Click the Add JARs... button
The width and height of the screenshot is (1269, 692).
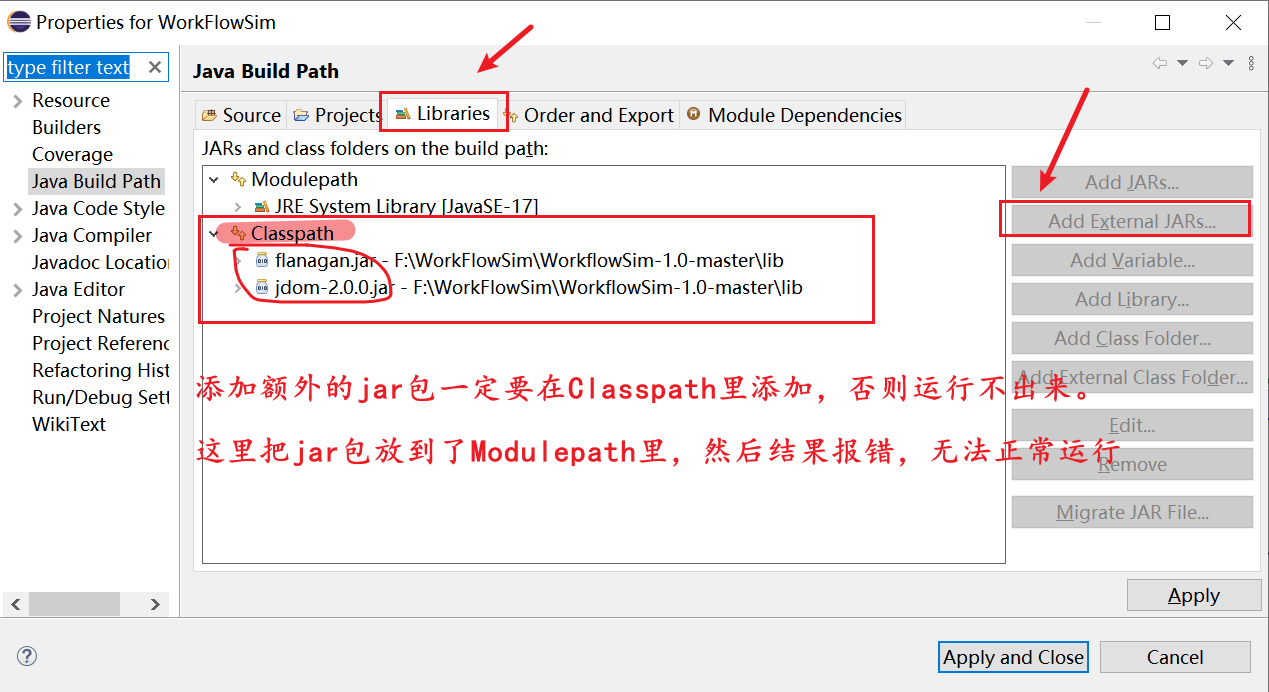[x=1132, y=182]
